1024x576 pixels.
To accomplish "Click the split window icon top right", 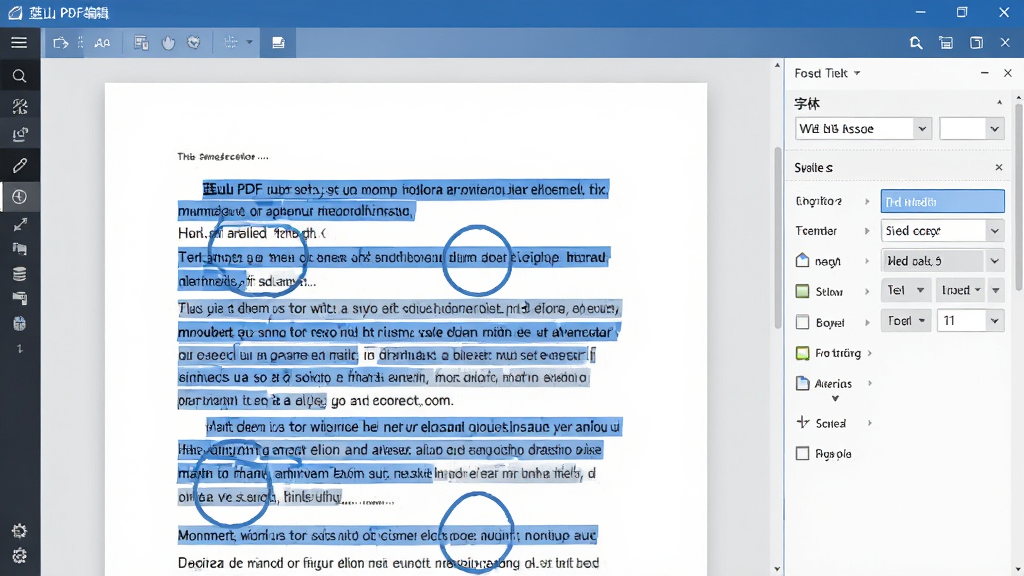I will (976, 43).
